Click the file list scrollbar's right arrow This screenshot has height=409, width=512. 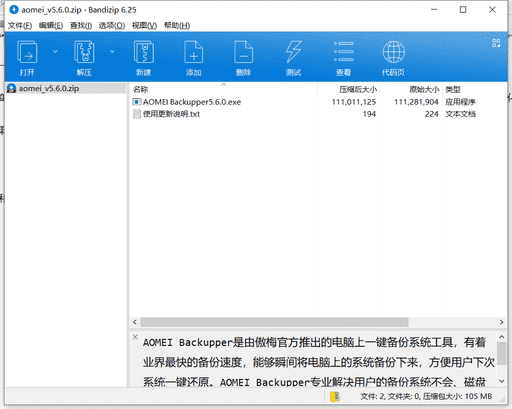coord(501,322)
